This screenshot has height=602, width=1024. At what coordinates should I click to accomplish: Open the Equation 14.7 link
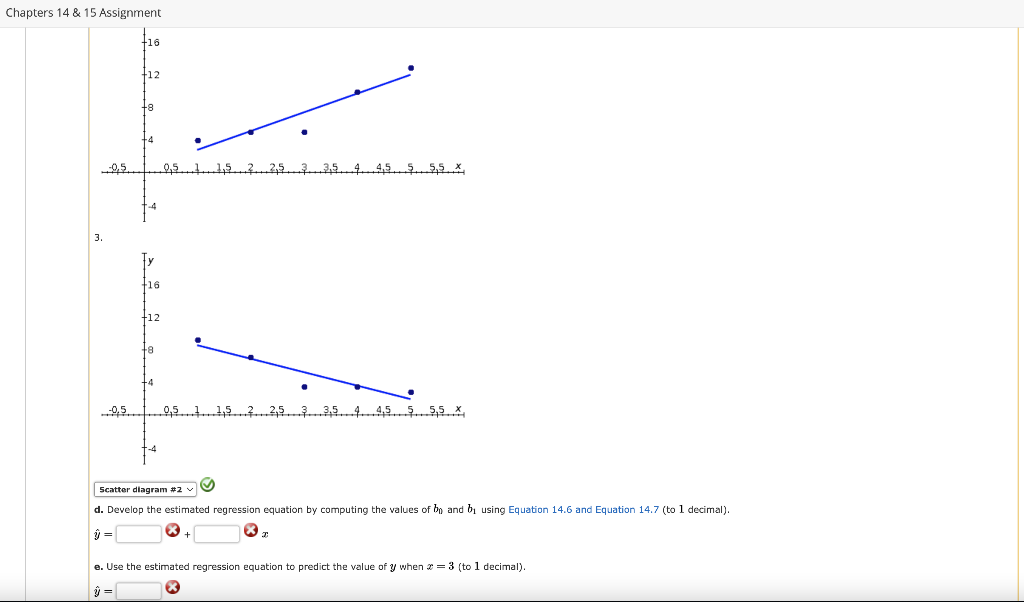tap(628, 510)
